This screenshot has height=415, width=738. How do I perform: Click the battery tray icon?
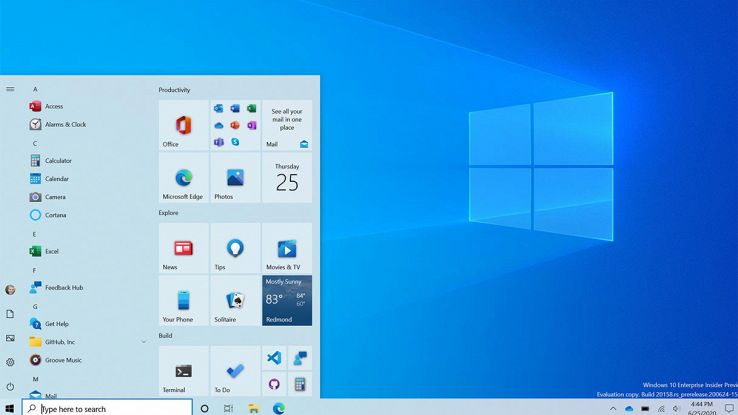tap(645, 409)
